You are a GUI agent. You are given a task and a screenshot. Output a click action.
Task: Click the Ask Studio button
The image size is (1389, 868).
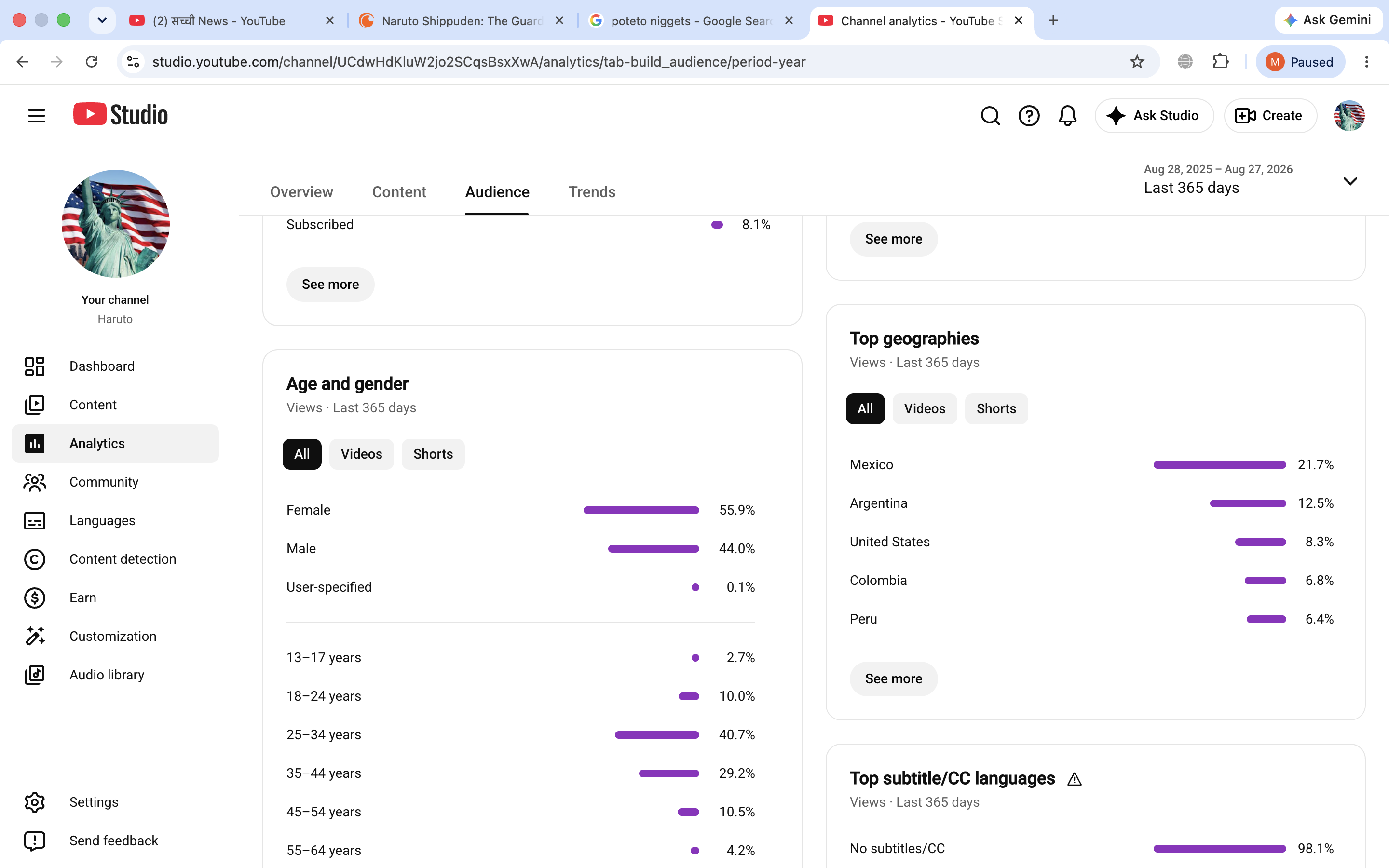pyautogui.click(x=1154, y=115)
